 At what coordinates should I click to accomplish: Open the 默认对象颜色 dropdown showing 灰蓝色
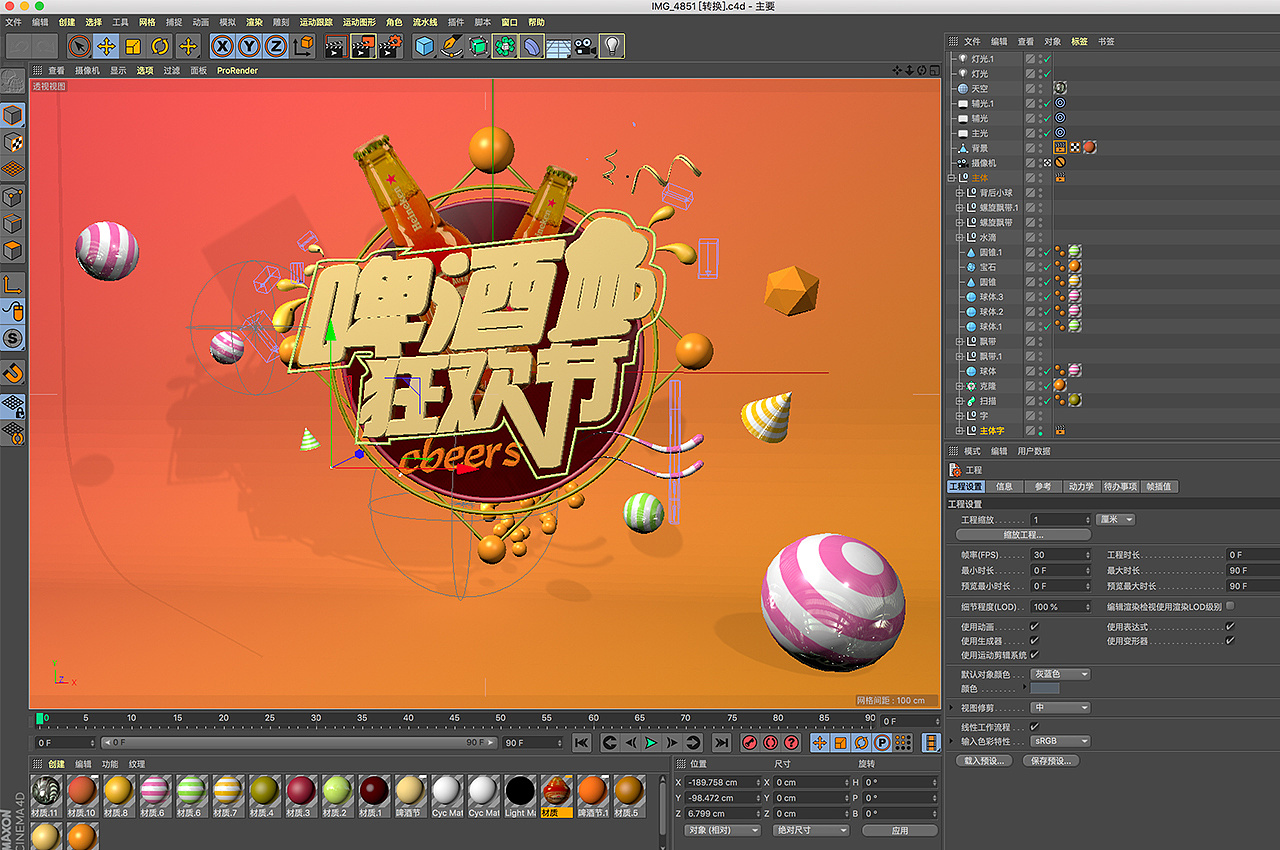coord(1060,674)
